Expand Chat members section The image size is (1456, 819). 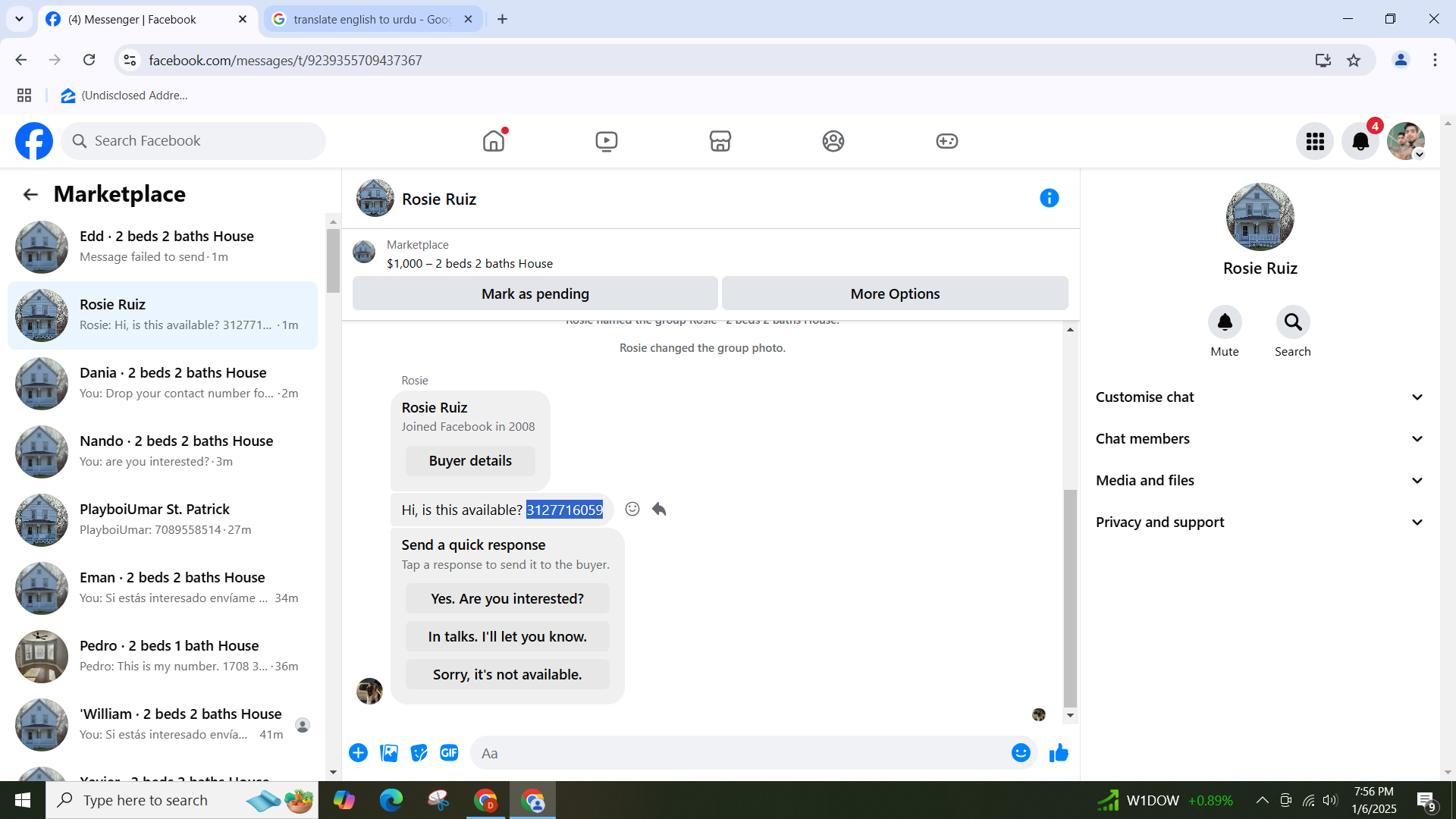point(1259,438)
